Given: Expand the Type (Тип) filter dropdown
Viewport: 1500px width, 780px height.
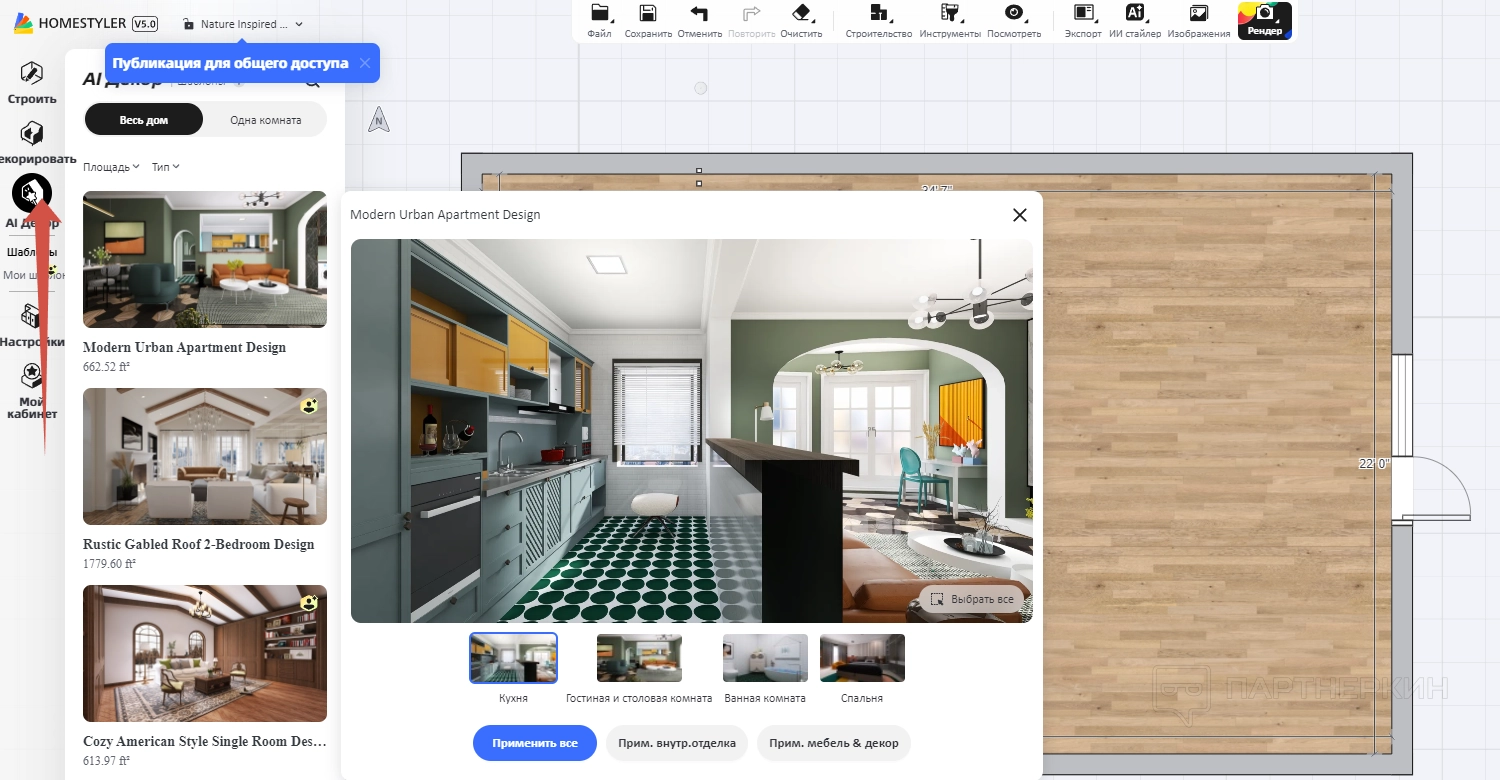Looking at the screenshot, I should [165, 167].
